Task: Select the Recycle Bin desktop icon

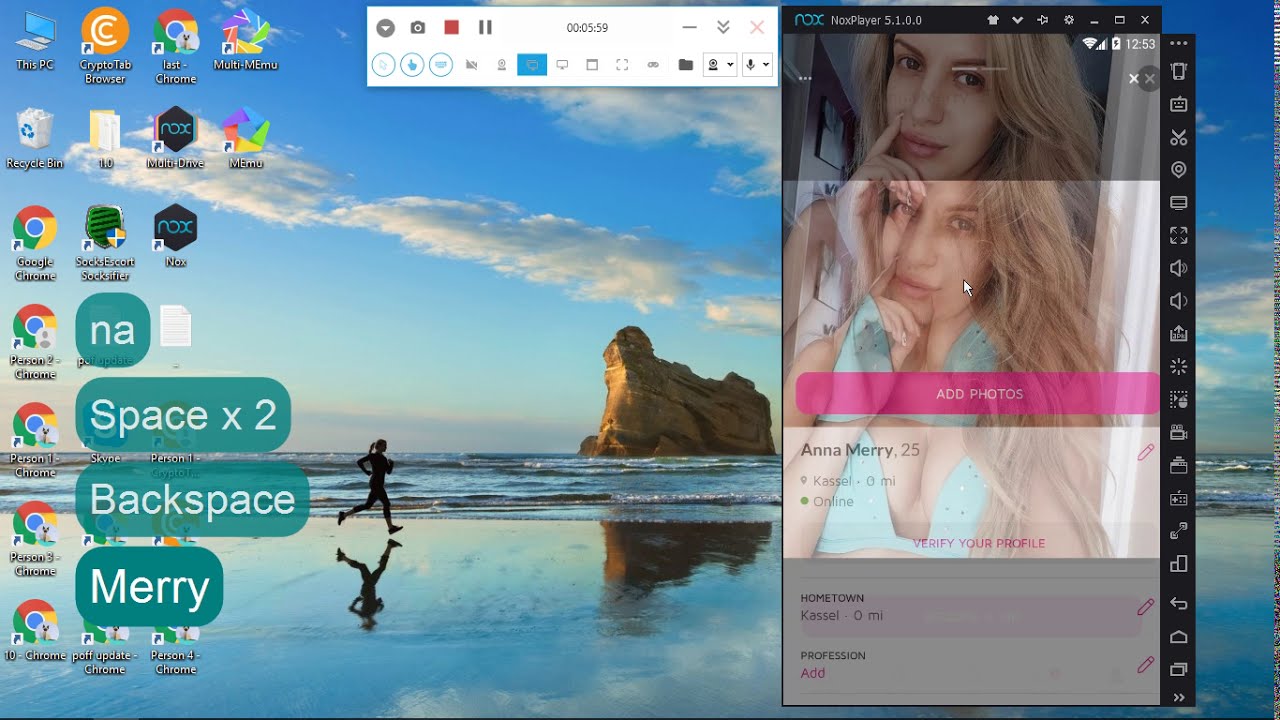Action: point(35,138)
